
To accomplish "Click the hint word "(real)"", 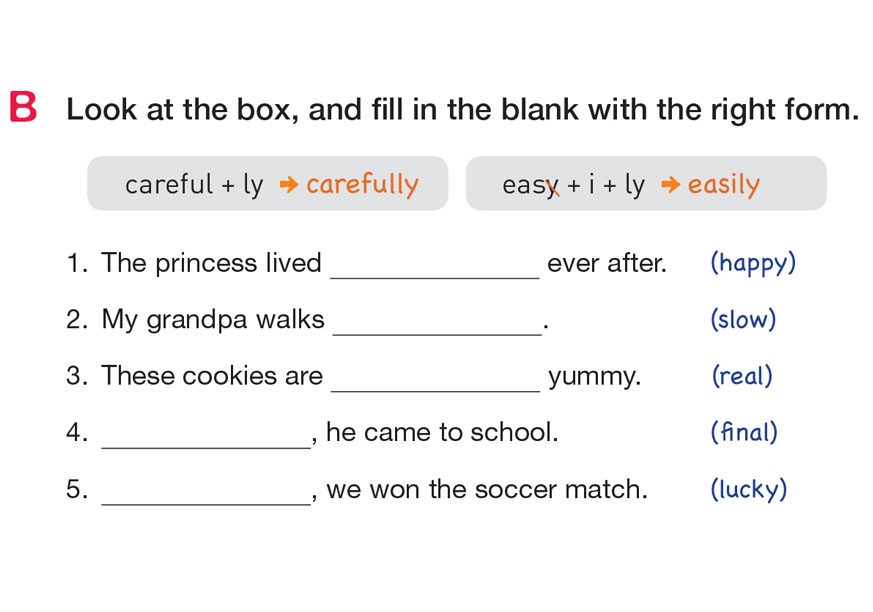I will [x=742, y=377].
